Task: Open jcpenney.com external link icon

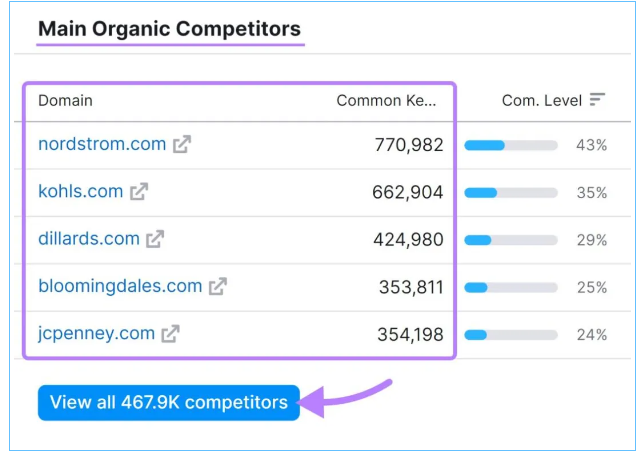Action: (170, 334)
